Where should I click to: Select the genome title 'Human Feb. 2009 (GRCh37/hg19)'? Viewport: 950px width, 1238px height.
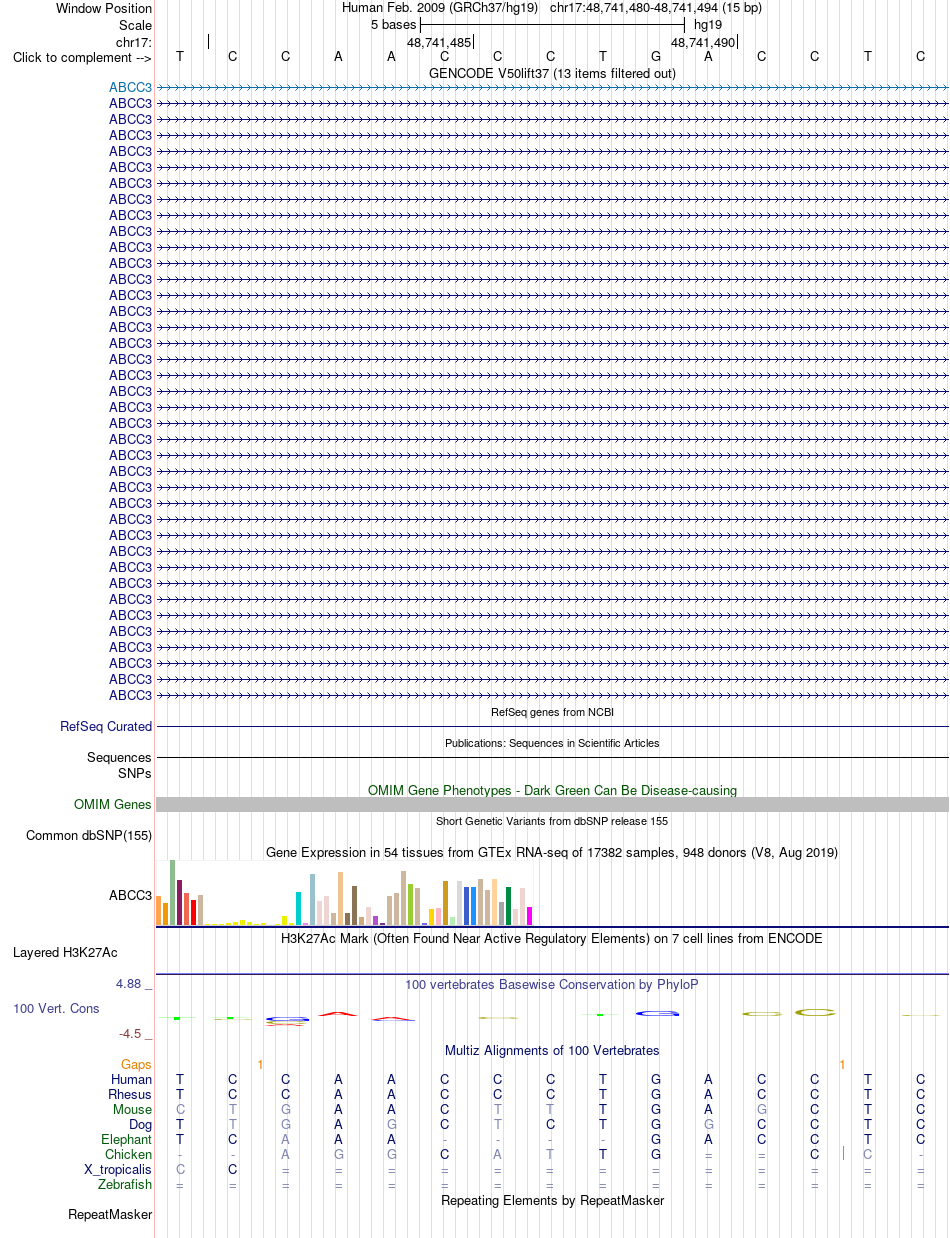(x=440, y=8)
